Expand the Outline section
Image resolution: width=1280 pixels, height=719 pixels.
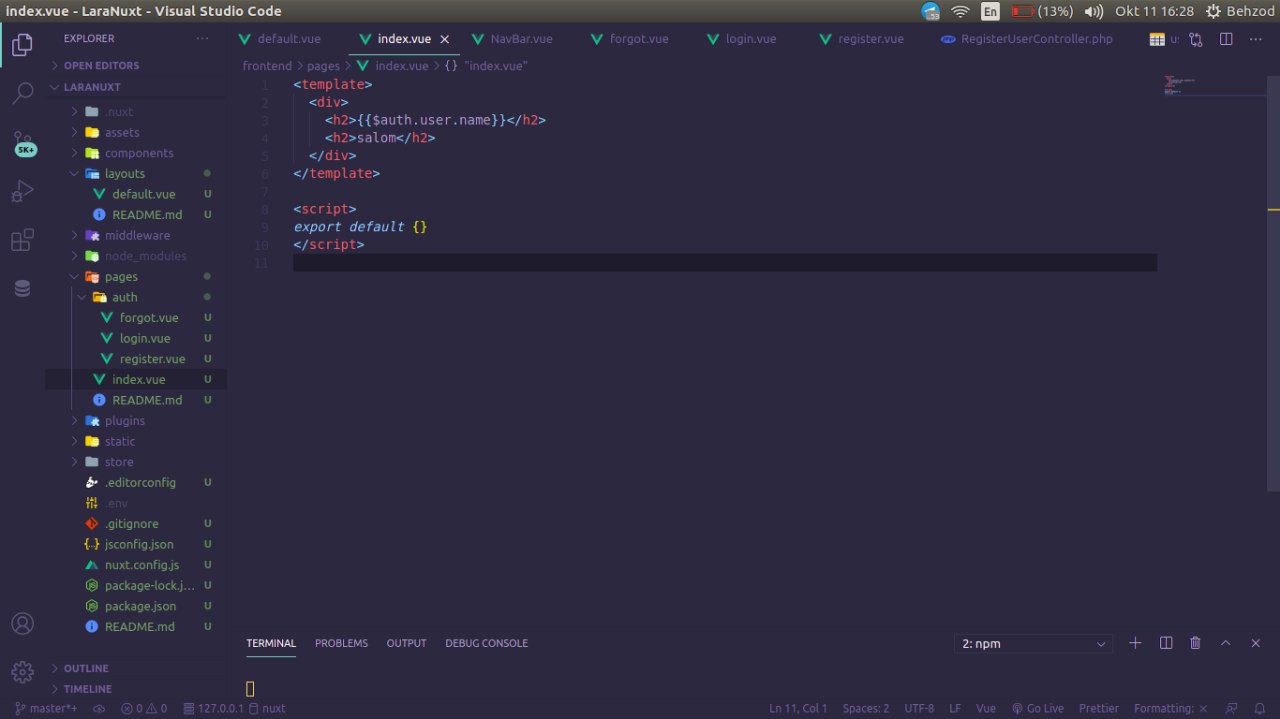click(x=135, y=668)
